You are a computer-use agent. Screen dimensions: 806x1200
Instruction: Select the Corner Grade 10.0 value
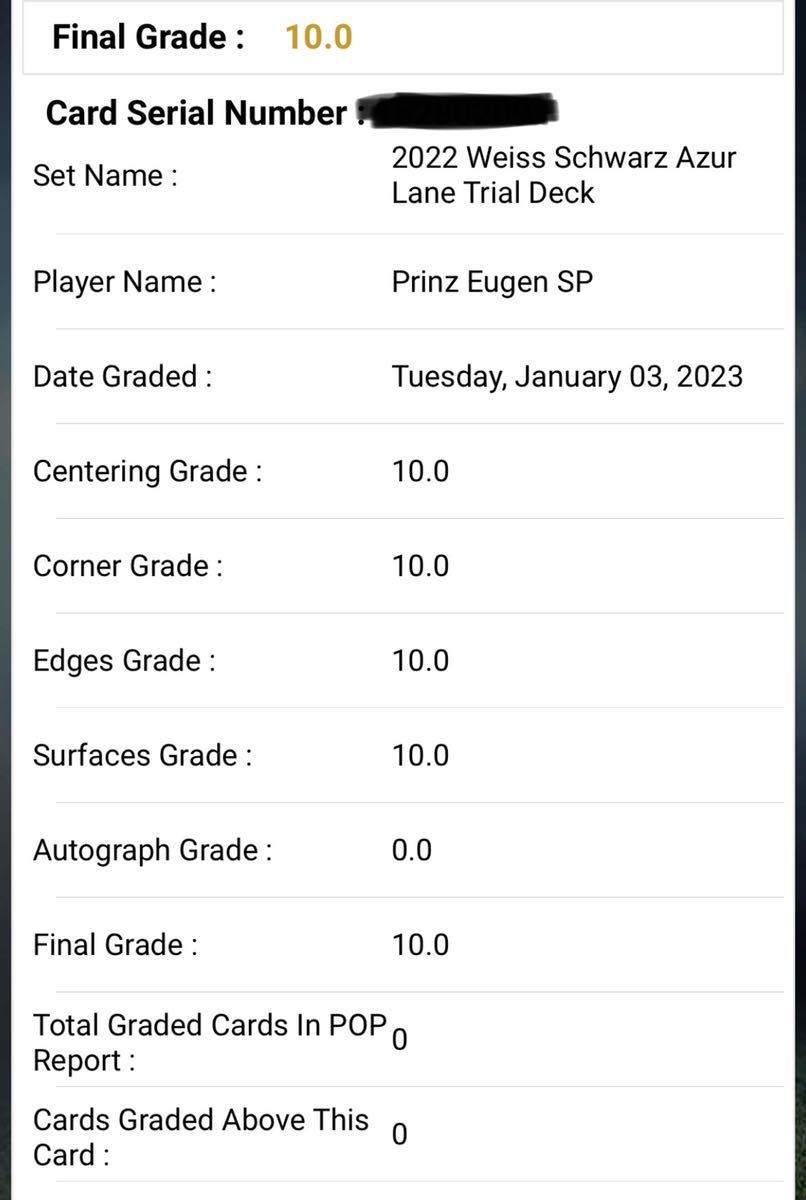coord(420,566)
